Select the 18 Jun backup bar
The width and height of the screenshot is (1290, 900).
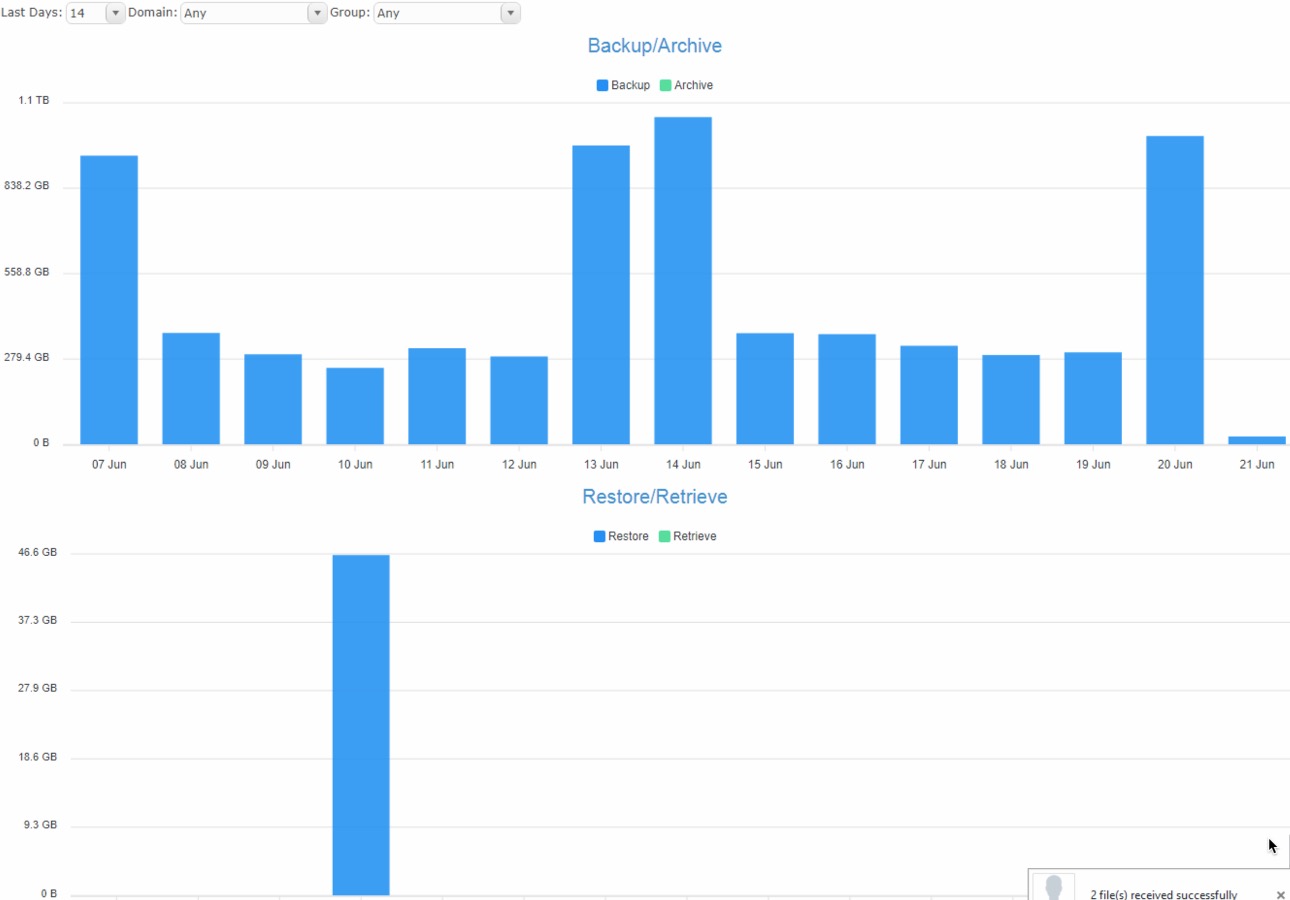(1011, 399)
